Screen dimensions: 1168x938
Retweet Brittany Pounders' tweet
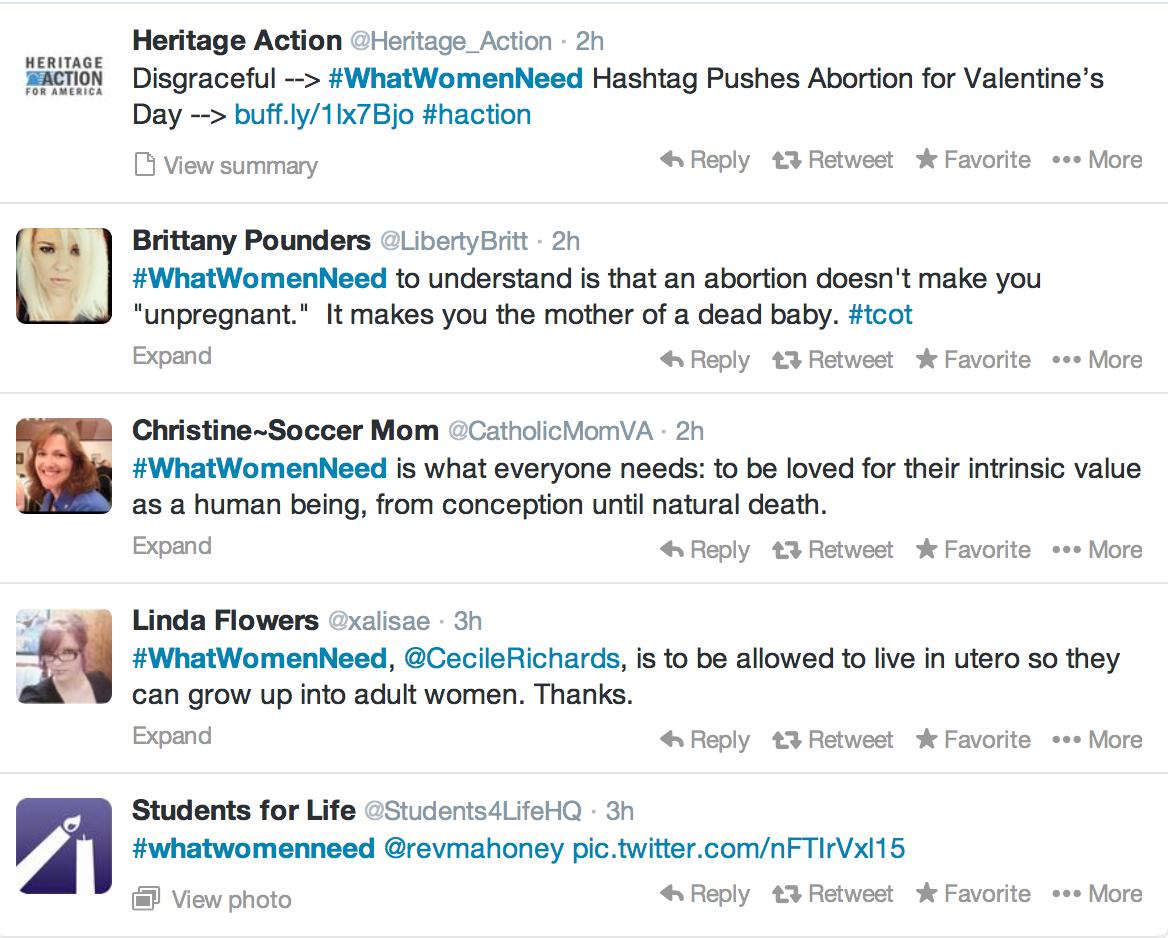833,360
